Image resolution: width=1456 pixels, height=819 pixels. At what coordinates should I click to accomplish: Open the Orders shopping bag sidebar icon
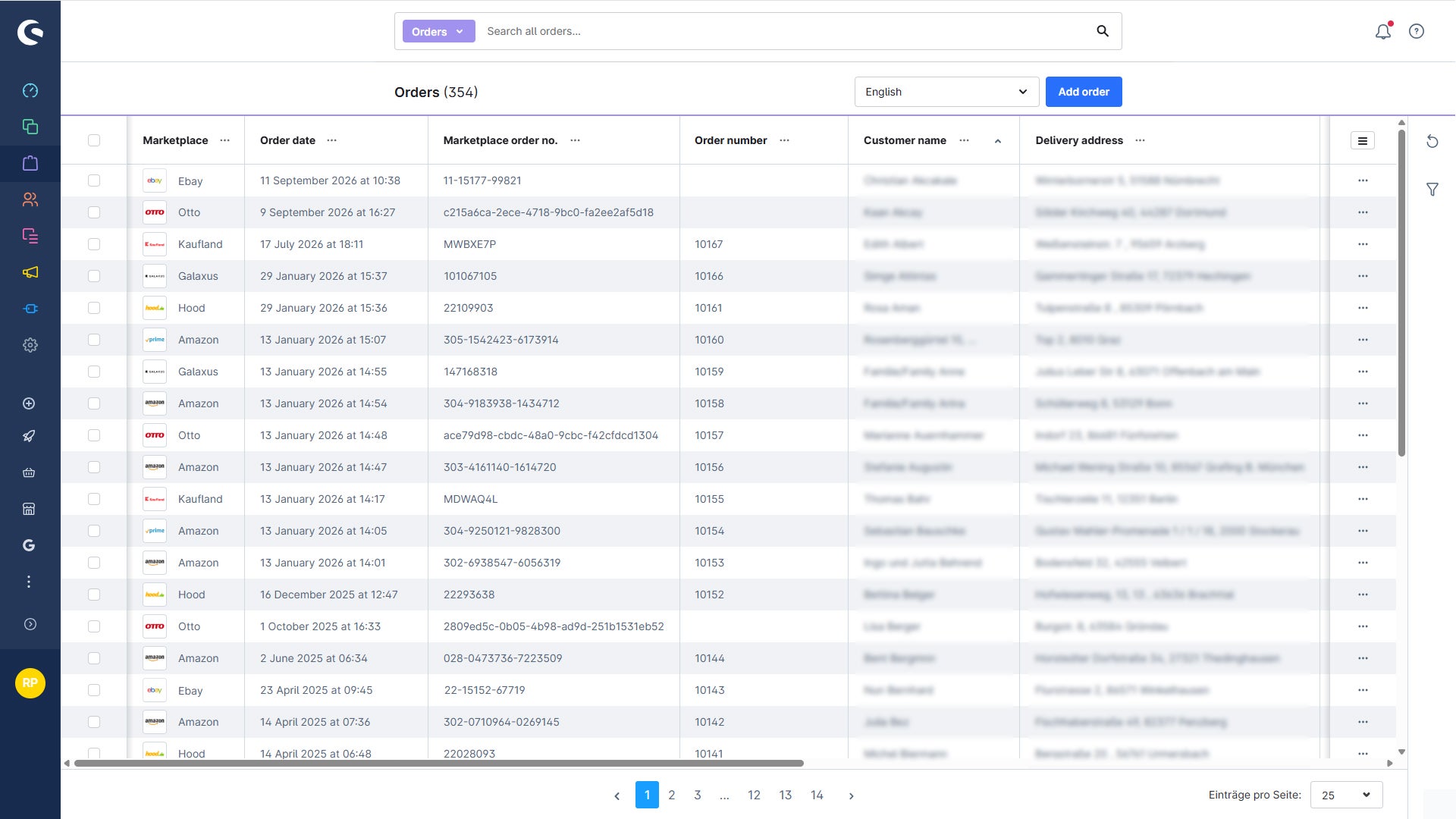coord(30,163)
